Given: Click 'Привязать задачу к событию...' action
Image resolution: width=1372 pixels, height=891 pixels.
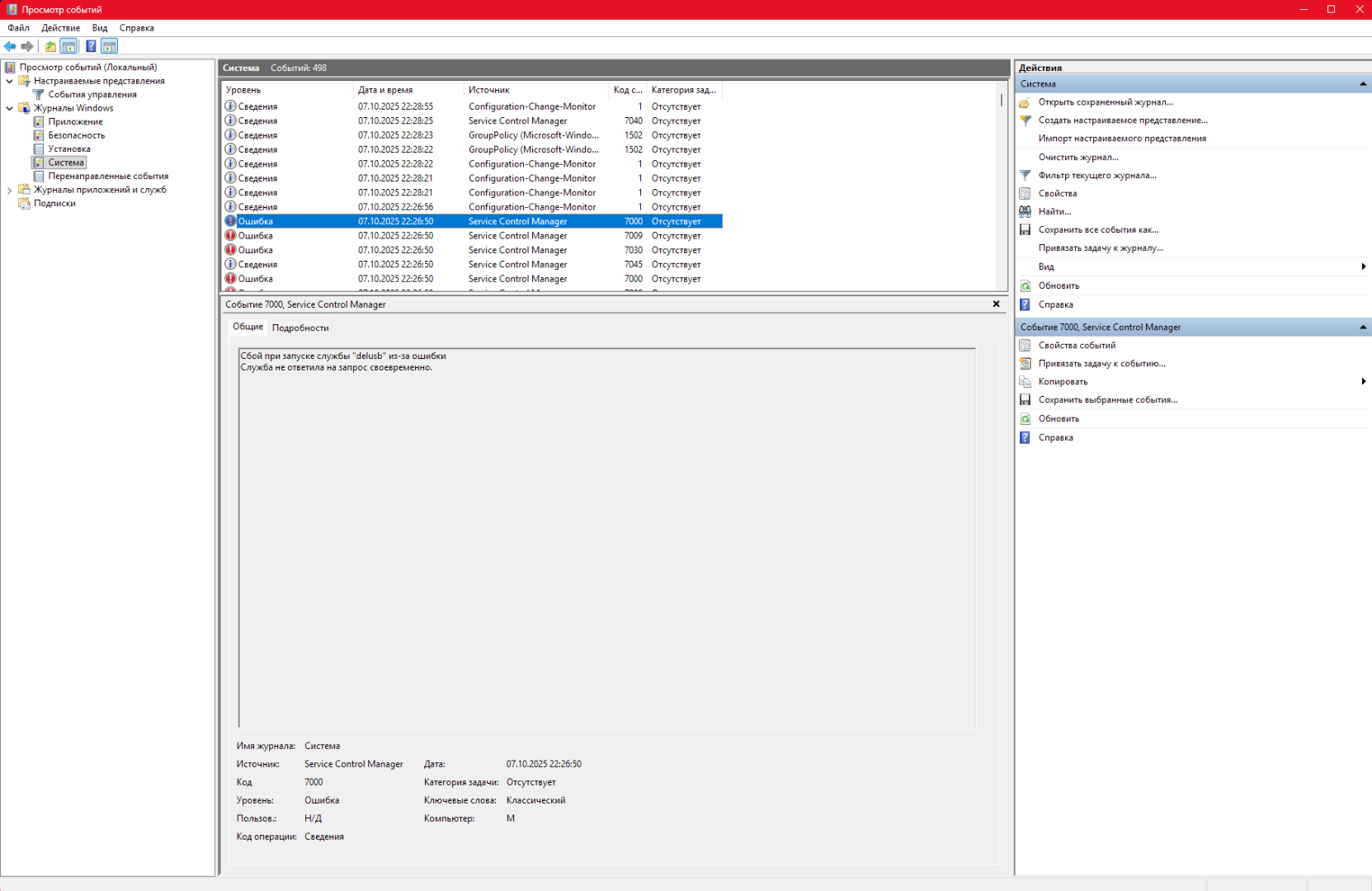Looking at the screenshot, I should (x=1101, y=363).
